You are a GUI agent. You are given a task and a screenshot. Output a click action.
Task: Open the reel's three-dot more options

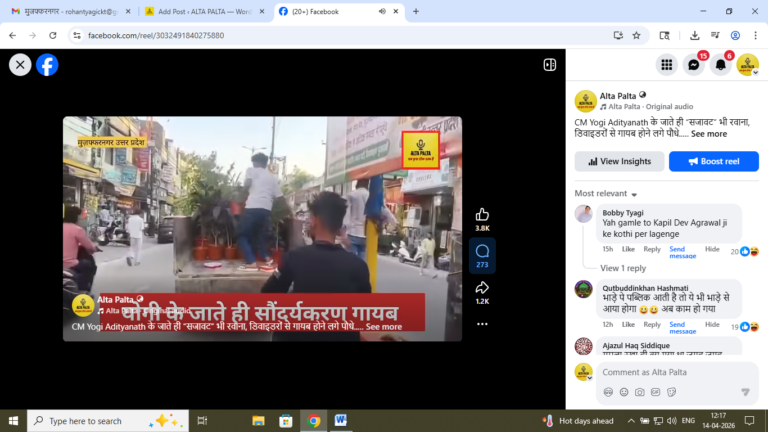tap(482, 324)
